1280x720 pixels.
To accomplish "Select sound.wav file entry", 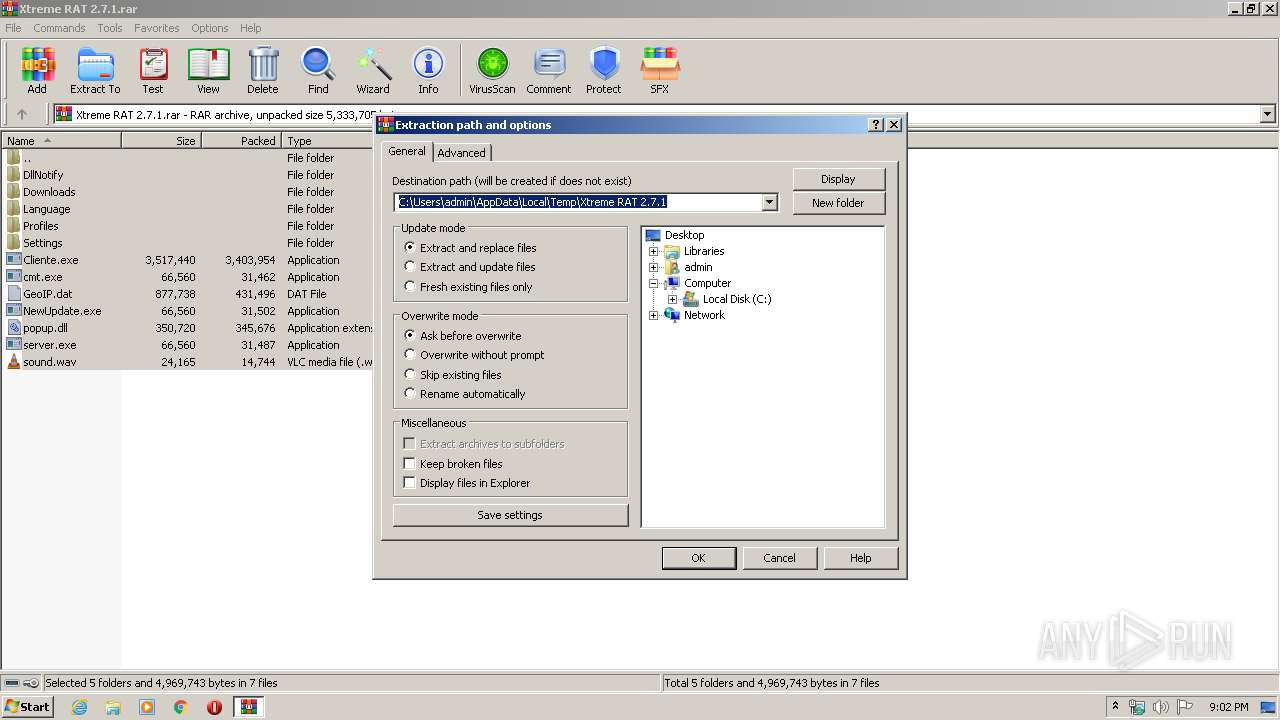I will [188, 362].
